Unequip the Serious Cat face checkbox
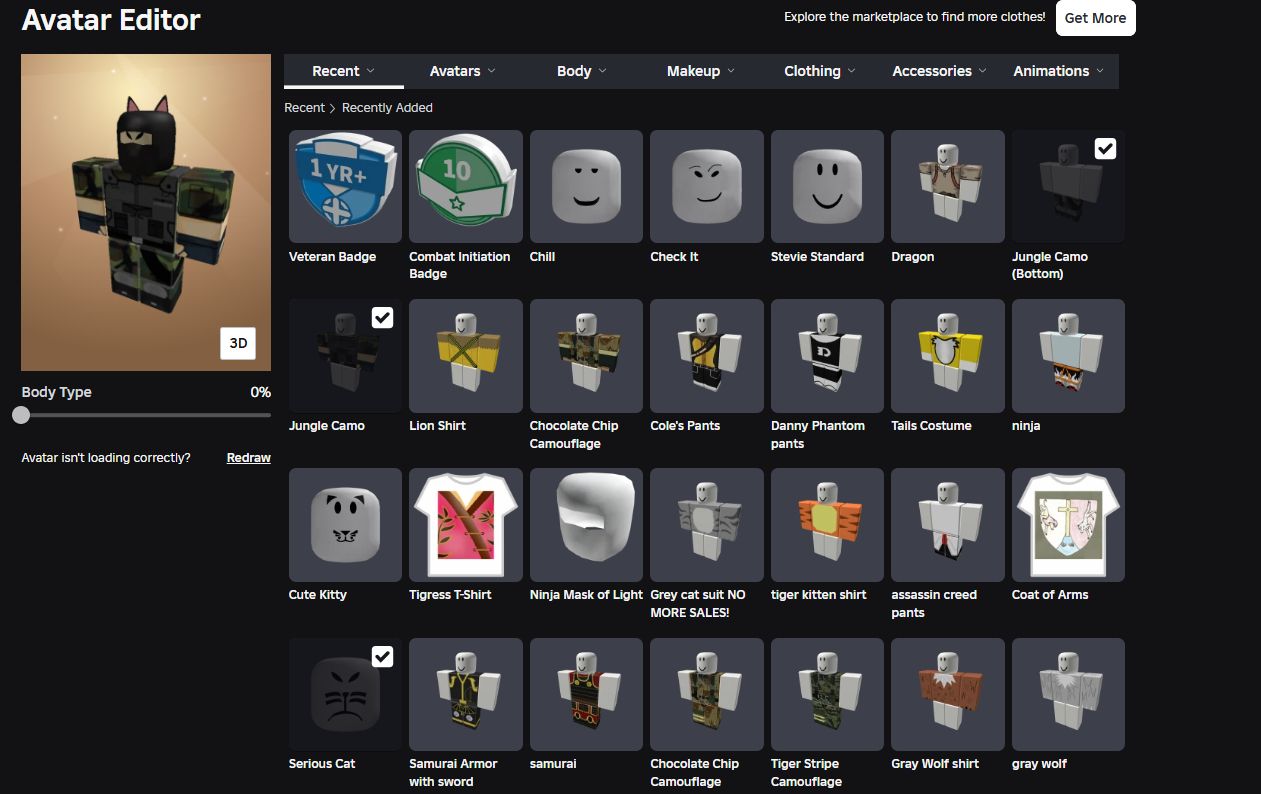This screenshot has height=794, width=1261. [x=382, y=656]
